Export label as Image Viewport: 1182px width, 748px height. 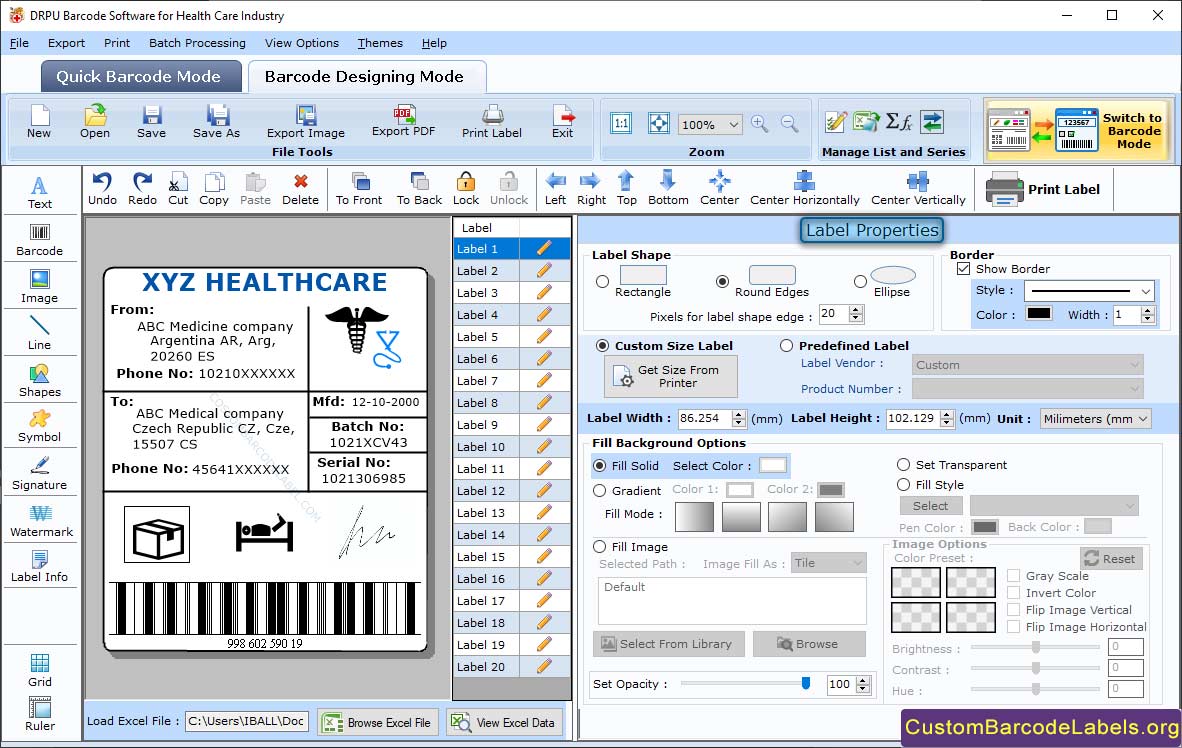coord(305,121)
